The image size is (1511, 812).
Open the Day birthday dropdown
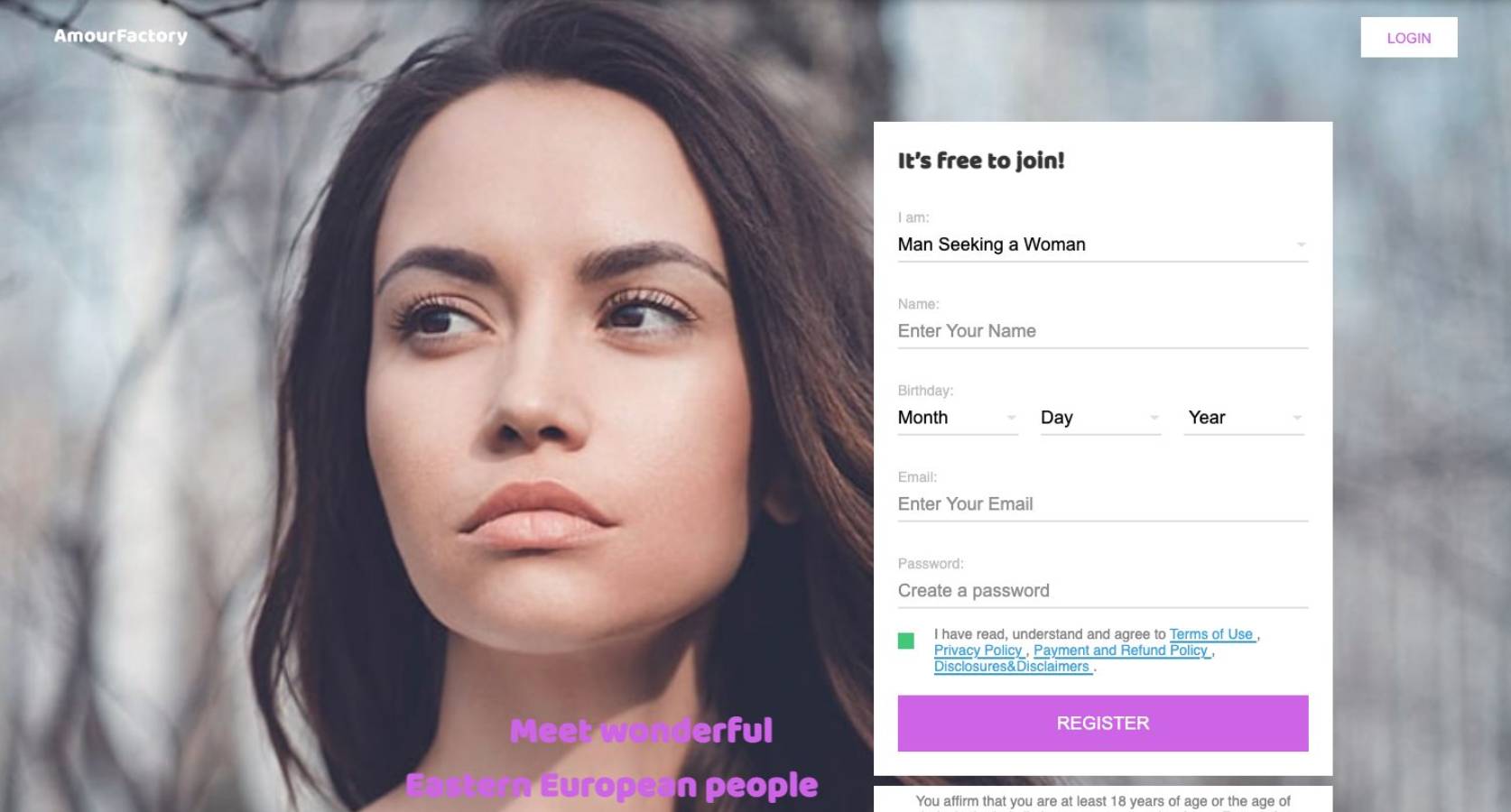(1100, 418)
